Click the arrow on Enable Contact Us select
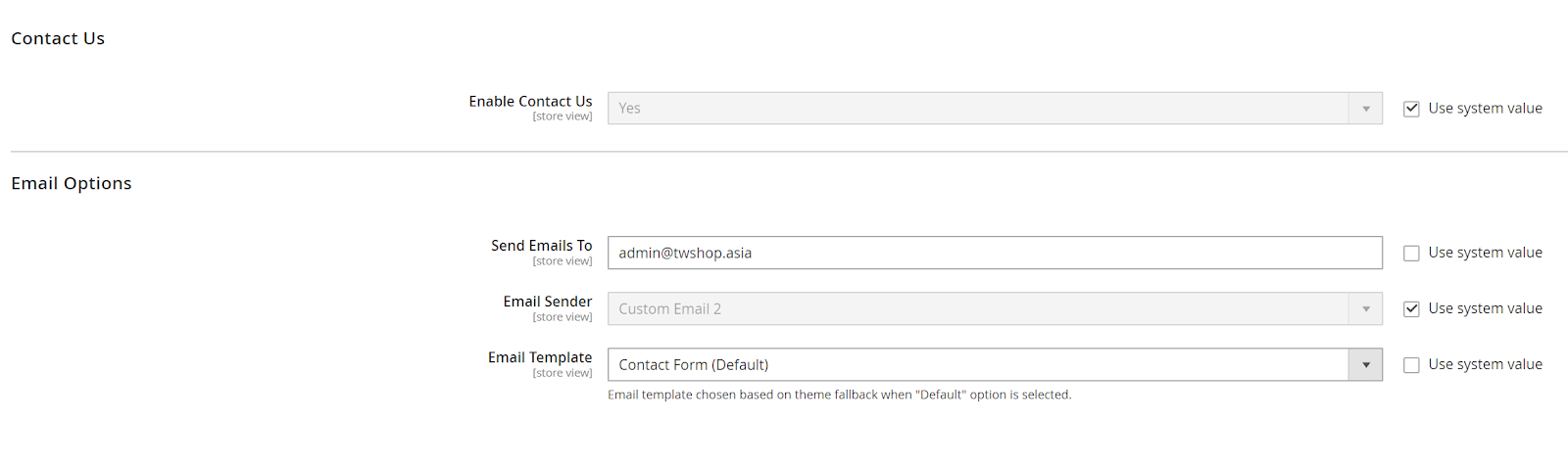1568x467 pixels. [1366, 109]
